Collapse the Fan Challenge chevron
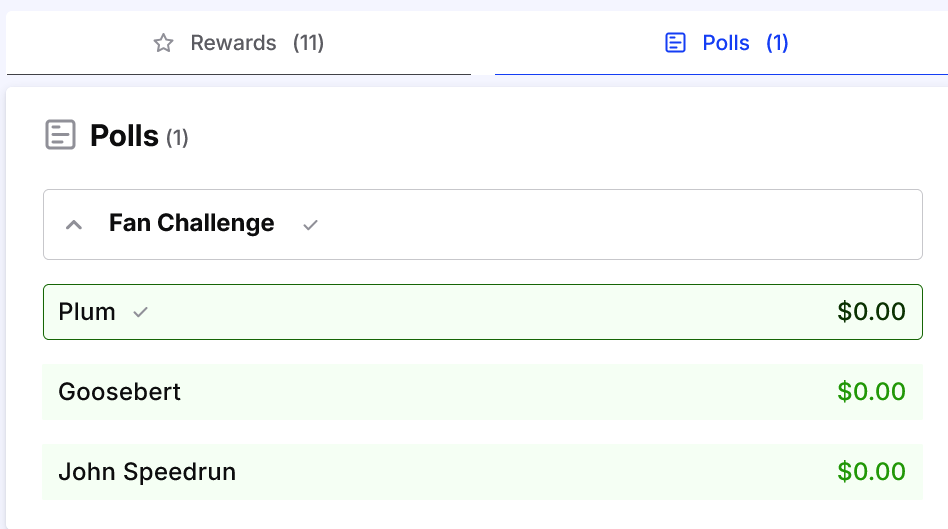This screenshot has width=948, height=529. 74,225
